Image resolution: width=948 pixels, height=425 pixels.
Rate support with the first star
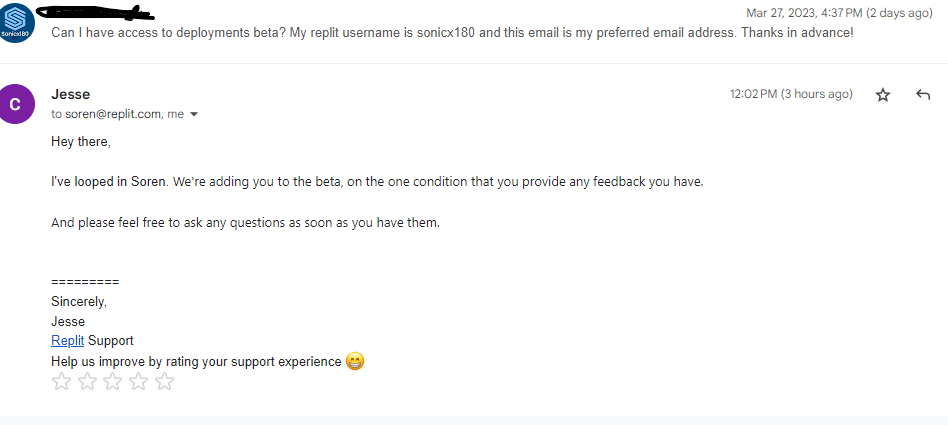click(61, 381)
